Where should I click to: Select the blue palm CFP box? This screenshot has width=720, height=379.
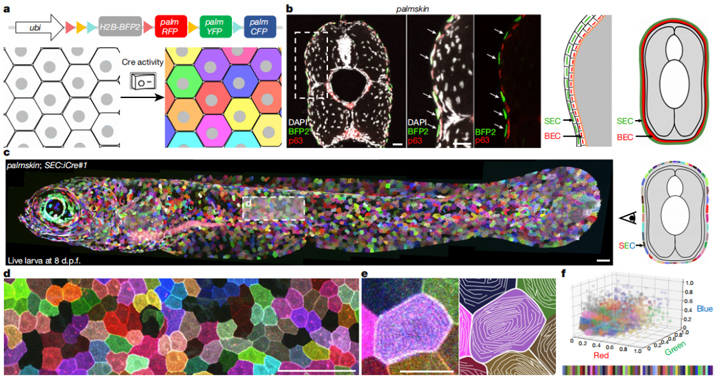(x=259, y=27)
